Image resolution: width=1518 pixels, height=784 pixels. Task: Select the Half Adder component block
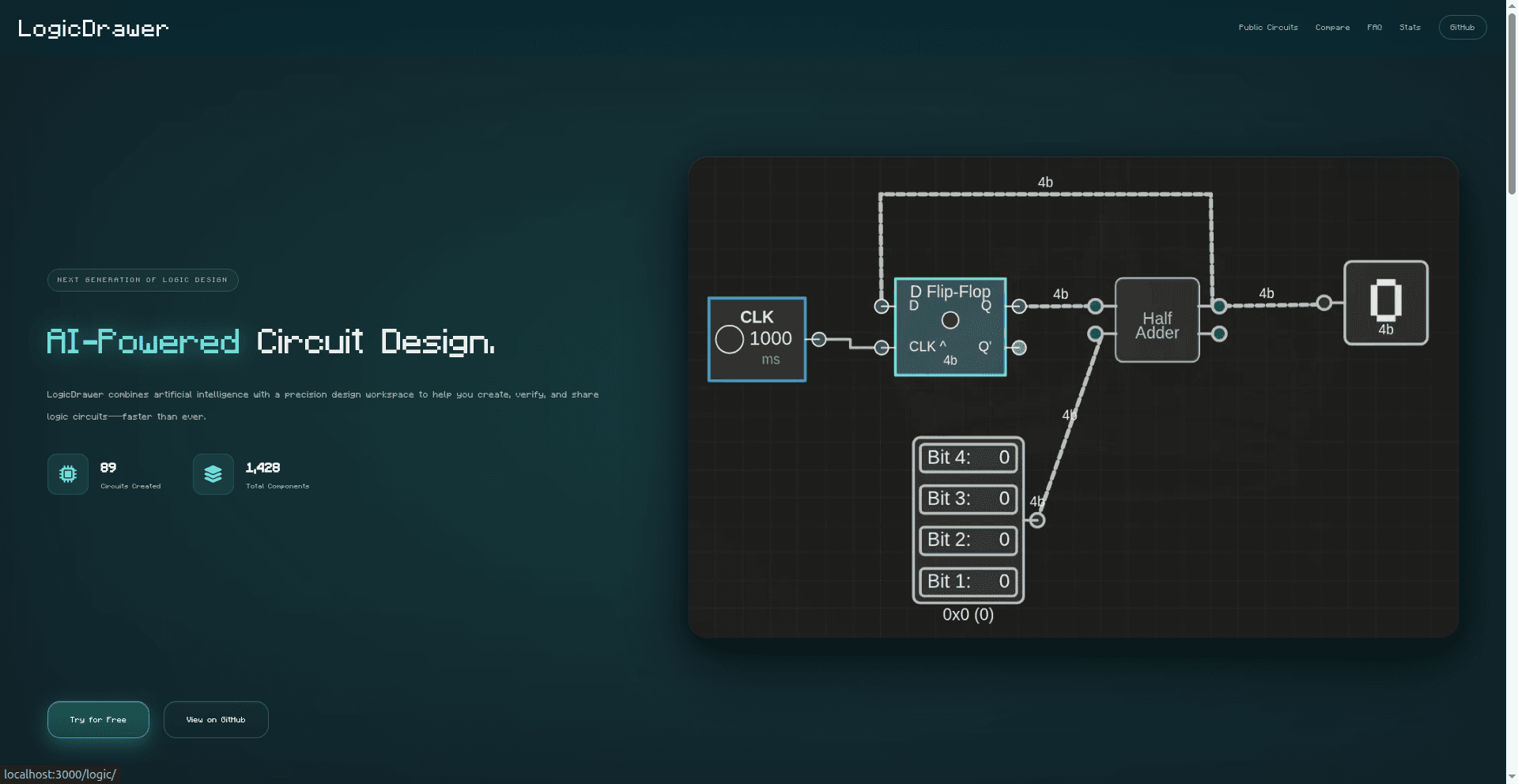pyautogui.click(x=1157, y=320)
